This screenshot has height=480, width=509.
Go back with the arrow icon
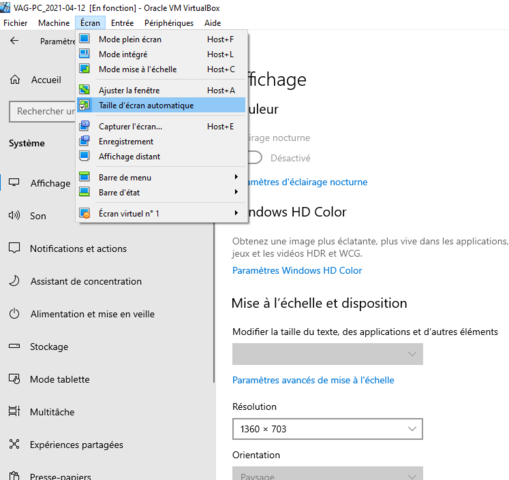tap(14, 41)
